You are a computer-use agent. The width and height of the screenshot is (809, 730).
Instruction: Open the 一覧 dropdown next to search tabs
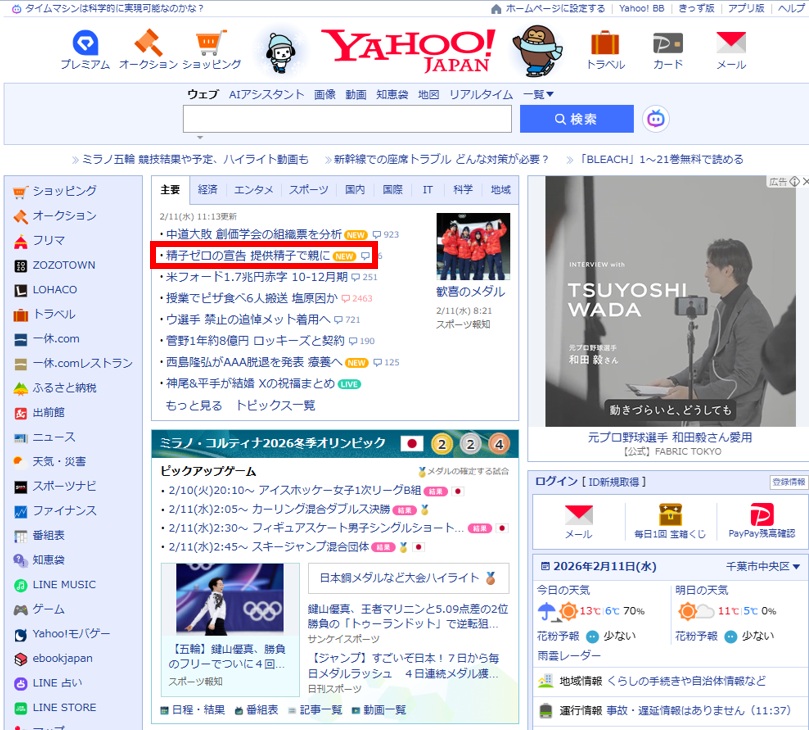click(x=540, y=94)
